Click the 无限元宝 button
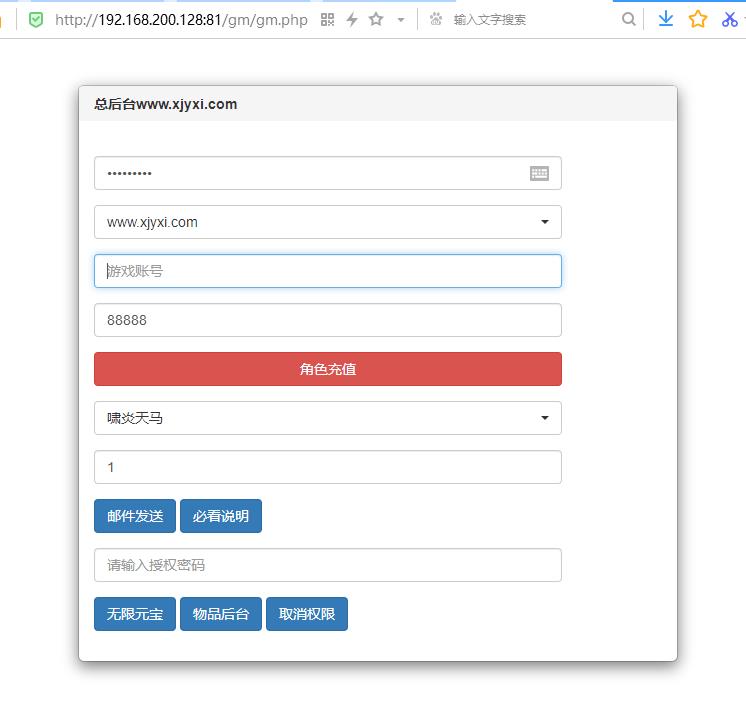This screenshot has height=704, width=746. point(135,614)
